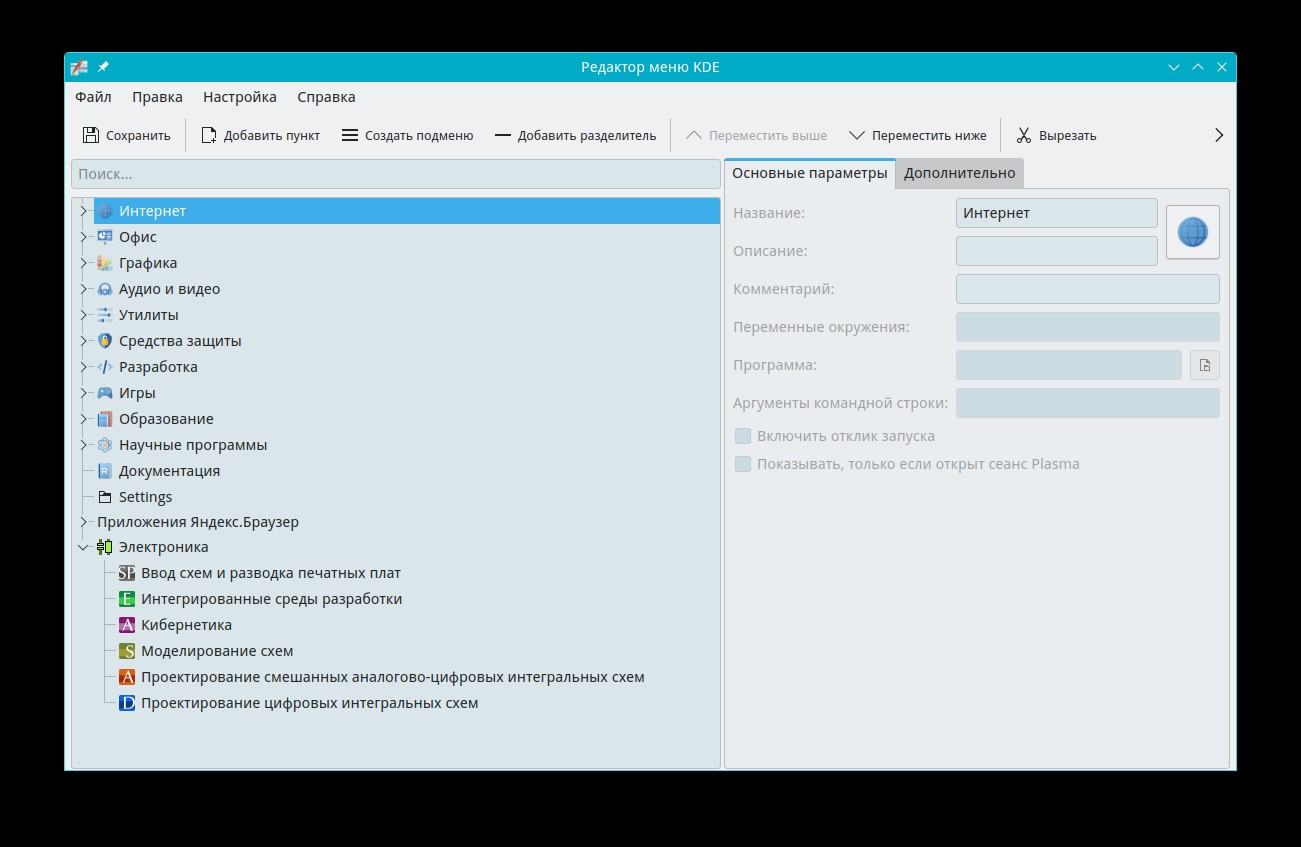
Task: Expand the Утилиты category
Action: tap(84, 315)
